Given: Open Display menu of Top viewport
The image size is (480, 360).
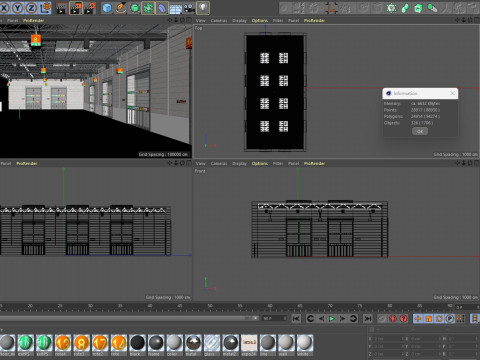Looking at the screenshot, I should point(239,21).
